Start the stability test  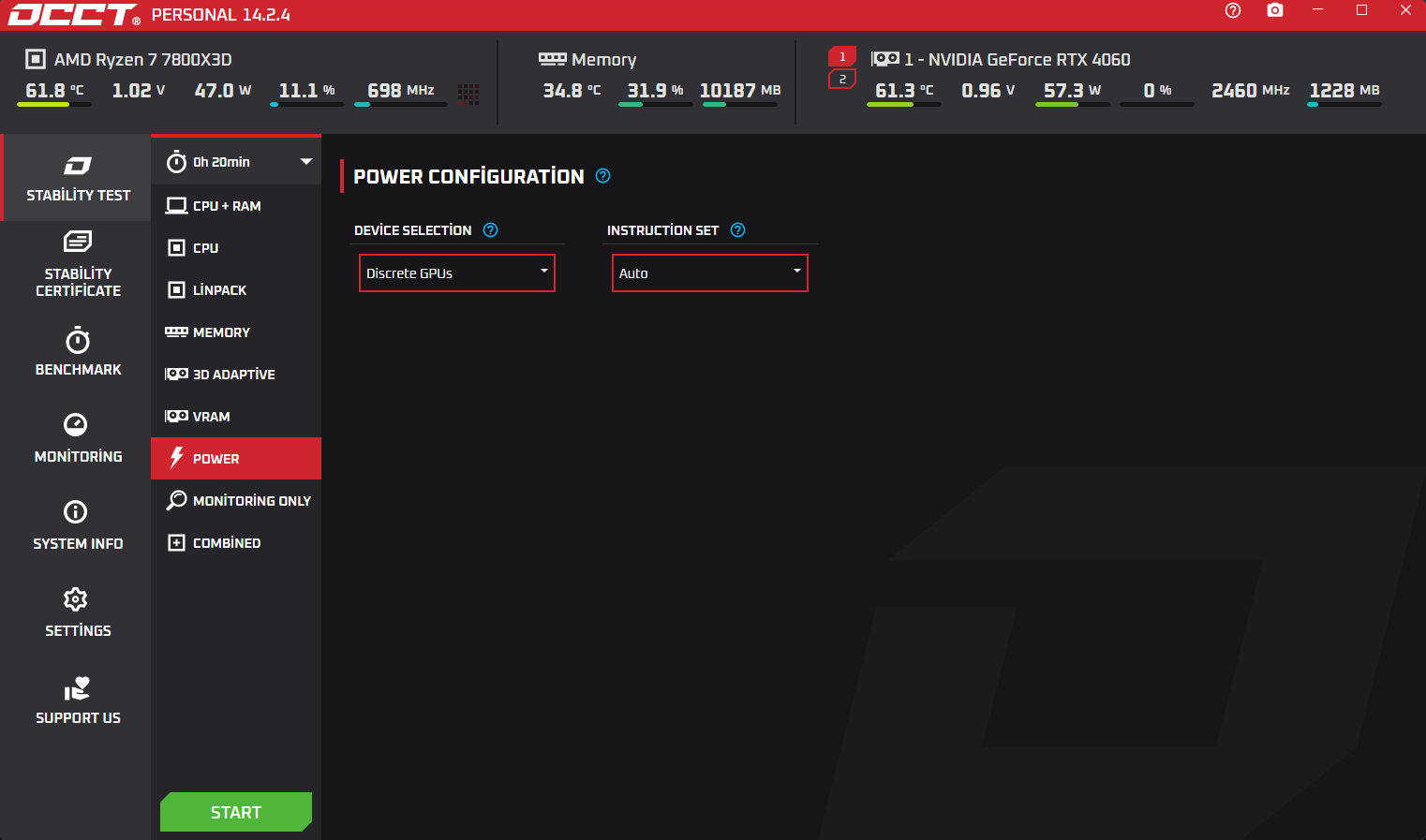pyautogui.click(x=236, y=812)
